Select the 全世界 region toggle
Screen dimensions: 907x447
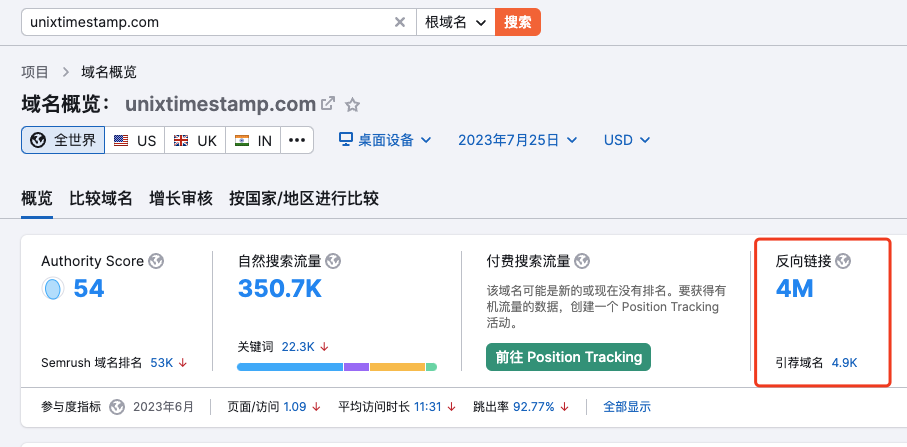click(63, 140)
